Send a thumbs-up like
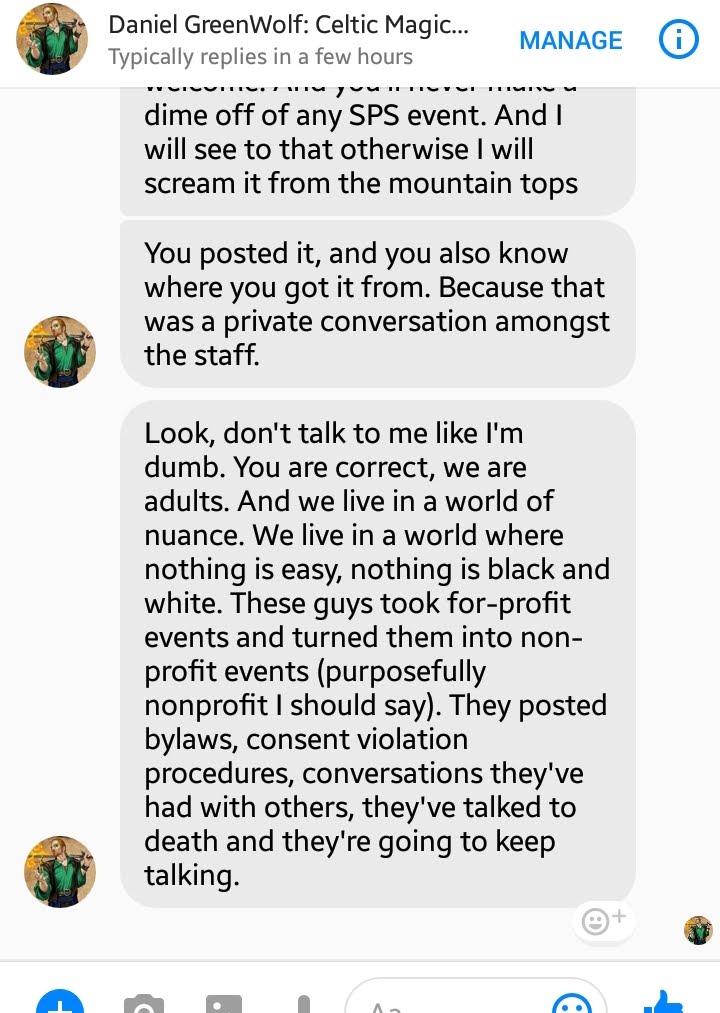 [x=665, y=1002]
